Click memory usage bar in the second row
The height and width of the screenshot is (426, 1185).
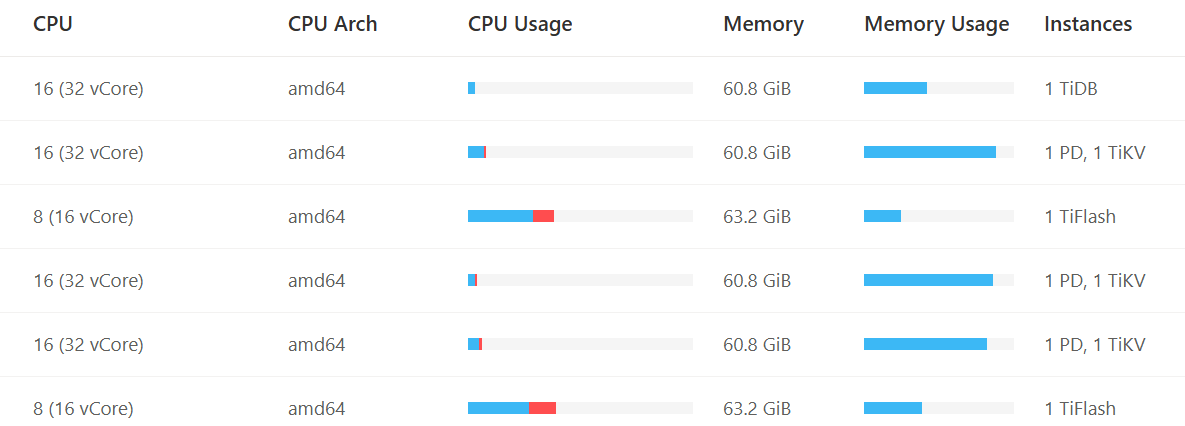938,152
